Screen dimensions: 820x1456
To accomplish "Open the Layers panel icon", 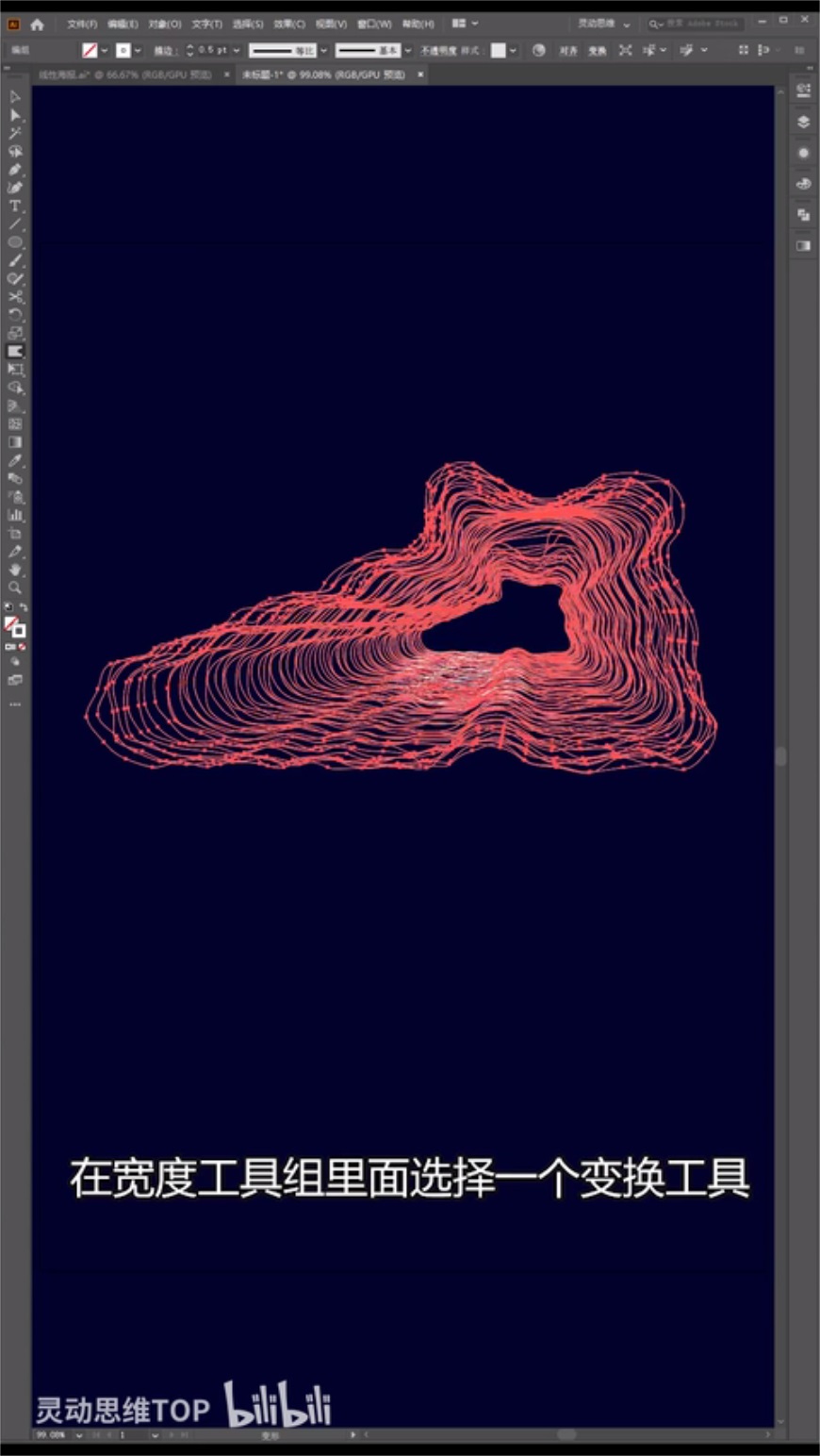I will 803,122.
